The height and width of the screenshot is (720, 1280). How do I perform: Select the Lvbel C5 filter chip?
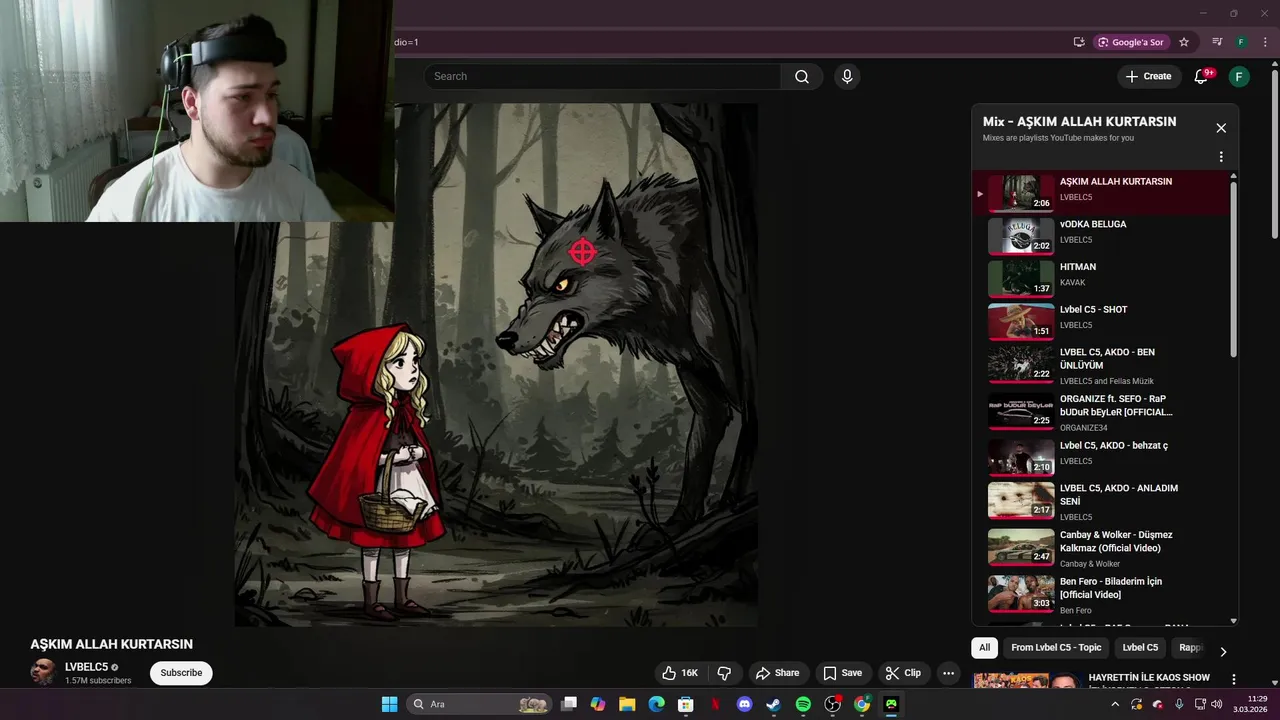[1140, 648]
